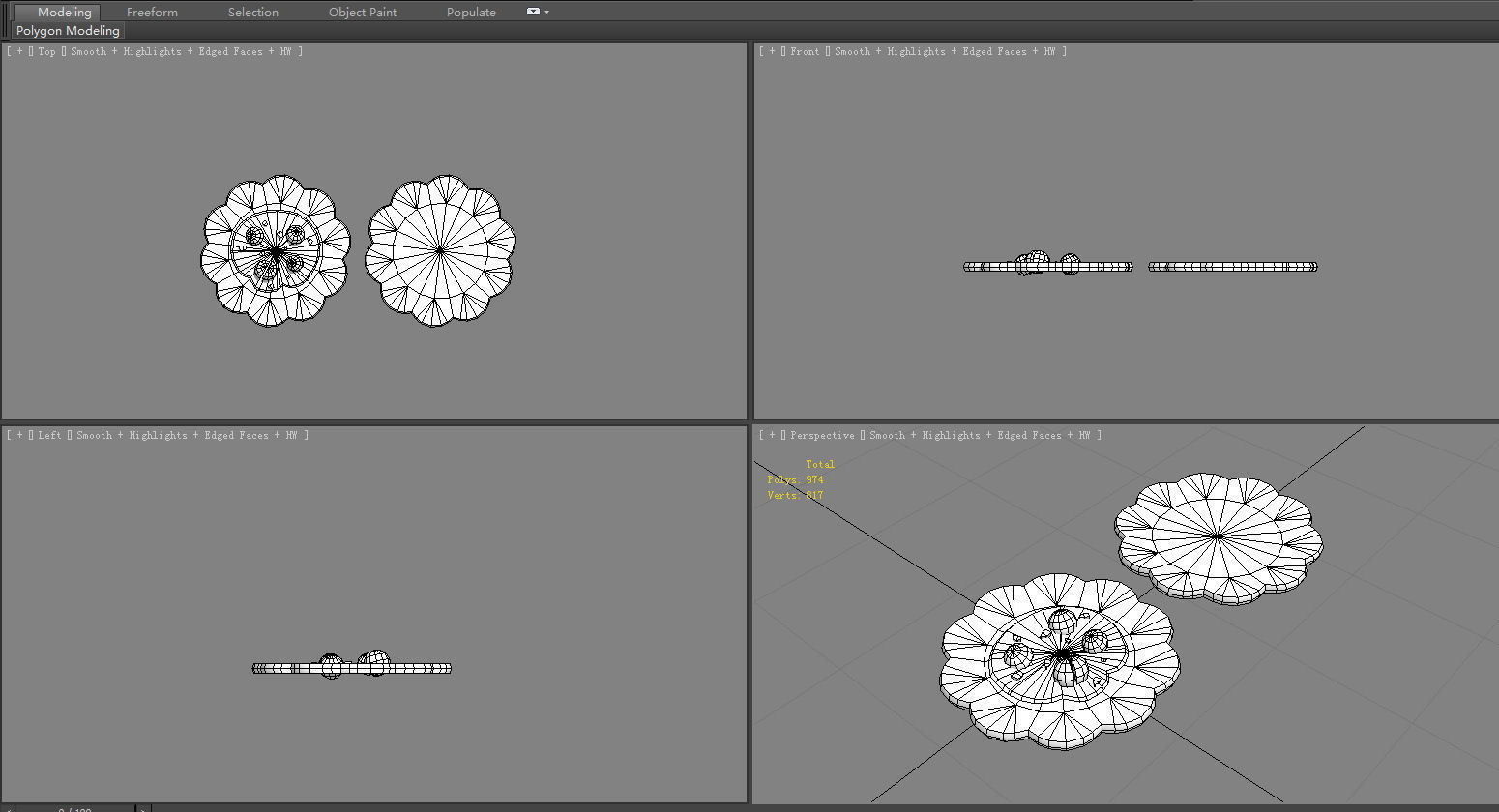Open the [+] menu of Front viewport

click(x=772, y=51)
